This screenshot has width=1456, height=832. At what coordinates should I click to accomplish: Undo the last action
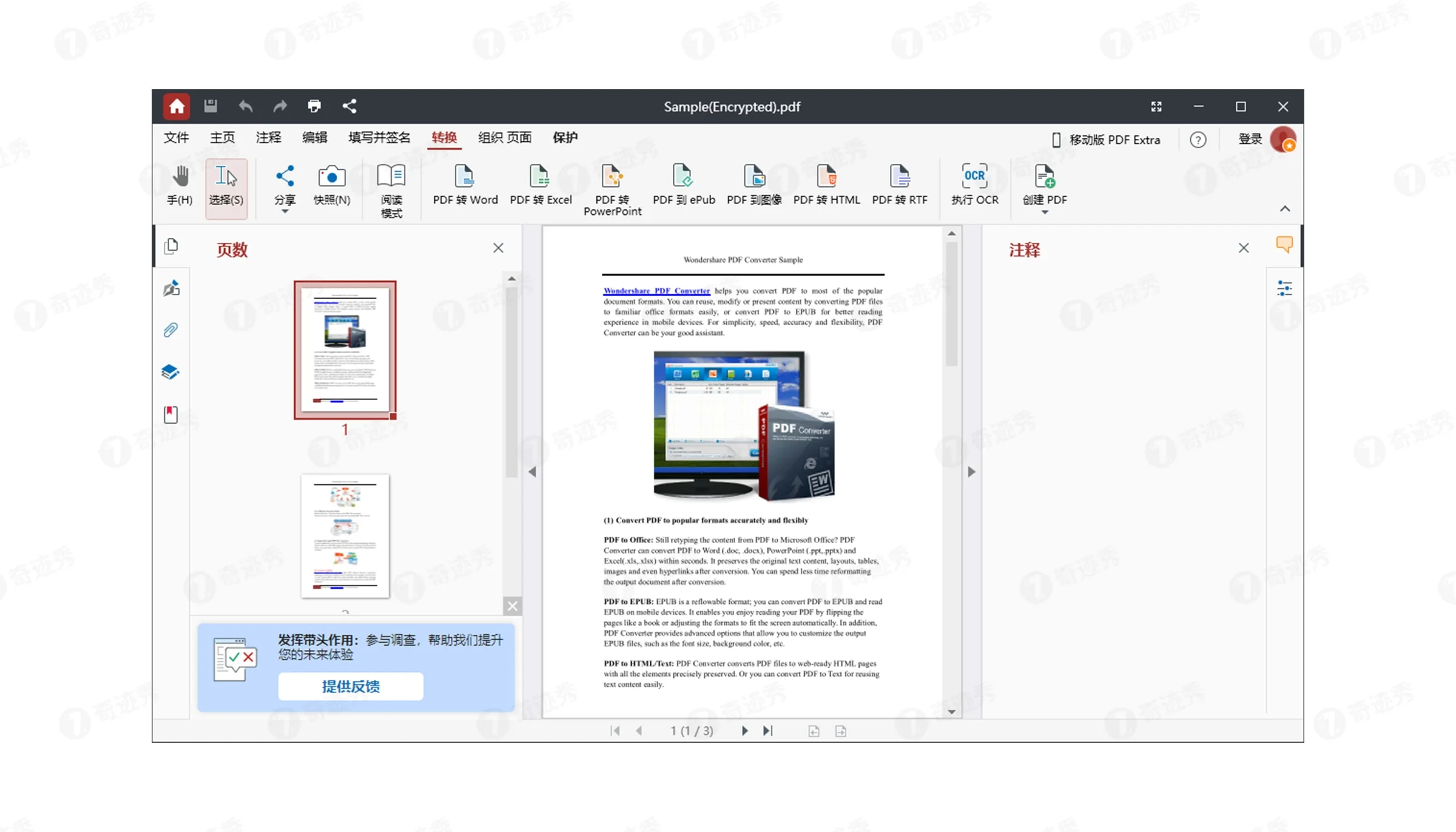246,106
